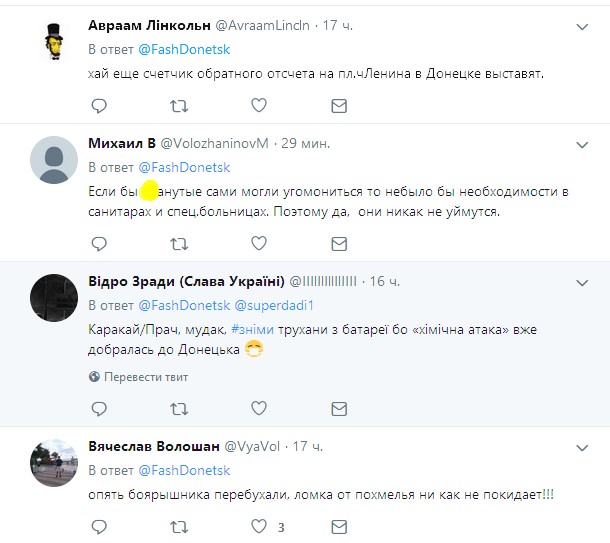This screenshot has width=610, height=543.
Task: Like Михаил В's tweet
Action: click(259, 243)
